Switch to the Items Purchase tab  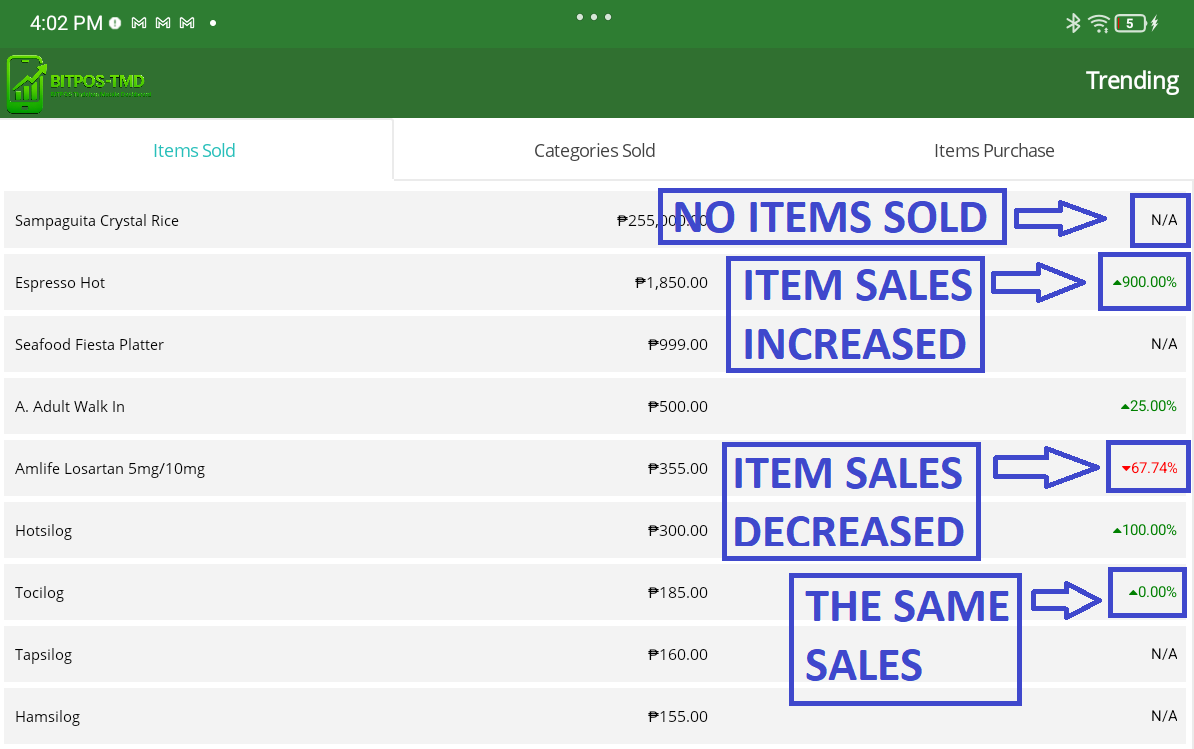tap(993, 151)
